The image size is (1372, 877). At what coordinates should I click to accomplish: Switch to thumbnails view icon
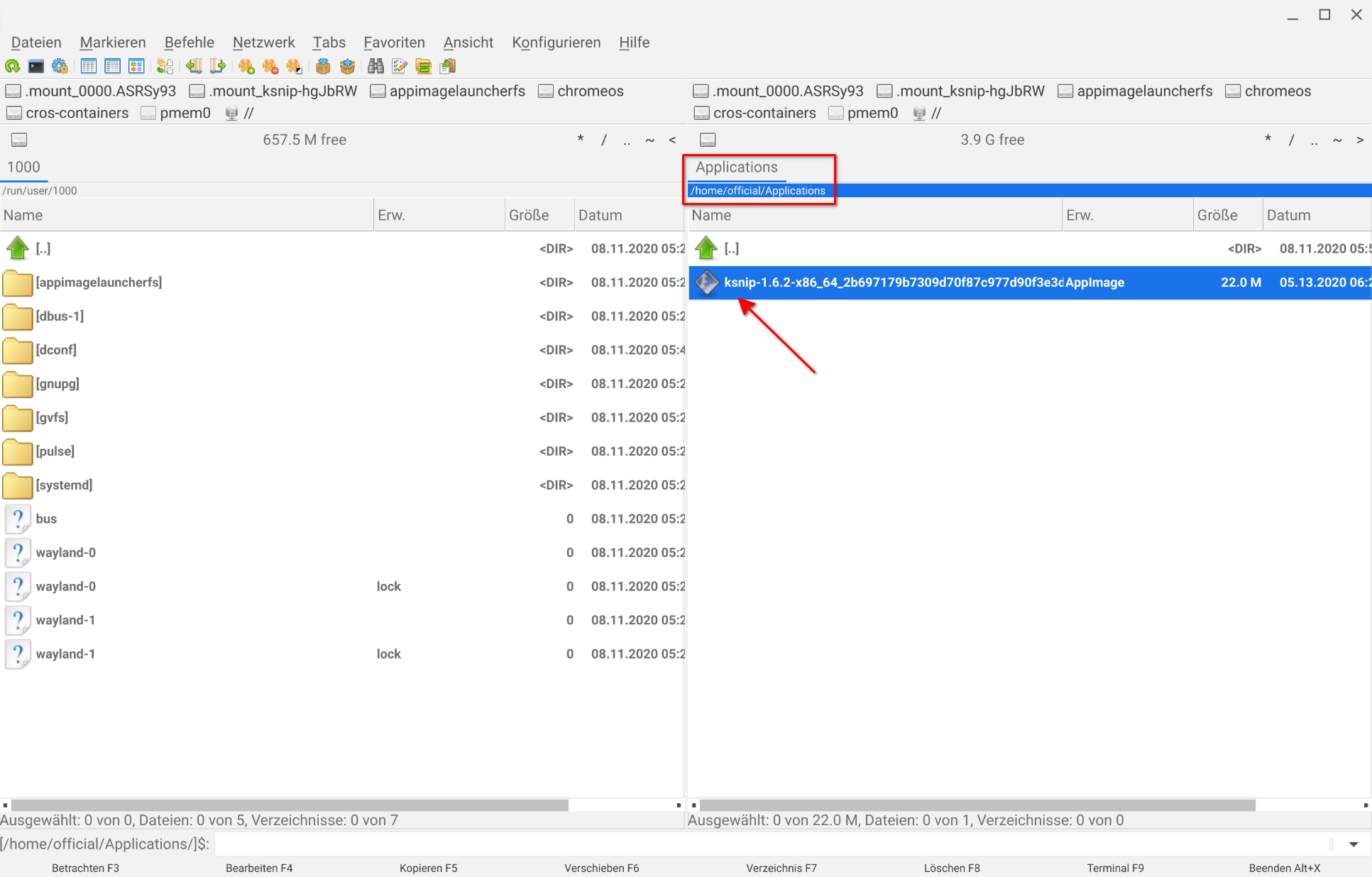(136, 67)
